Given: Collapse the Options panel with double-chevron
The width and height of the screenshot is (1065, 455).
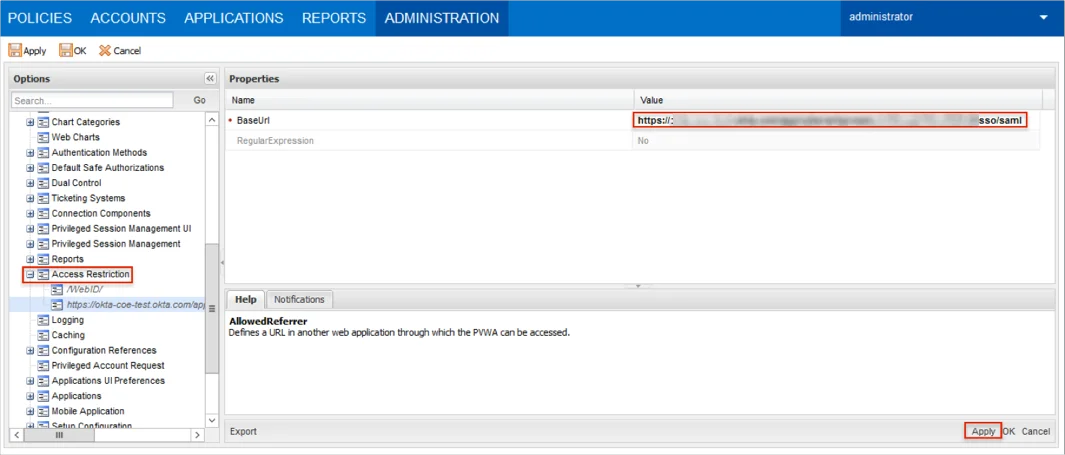Looking at the screenshot, I should tap(210, 79).
